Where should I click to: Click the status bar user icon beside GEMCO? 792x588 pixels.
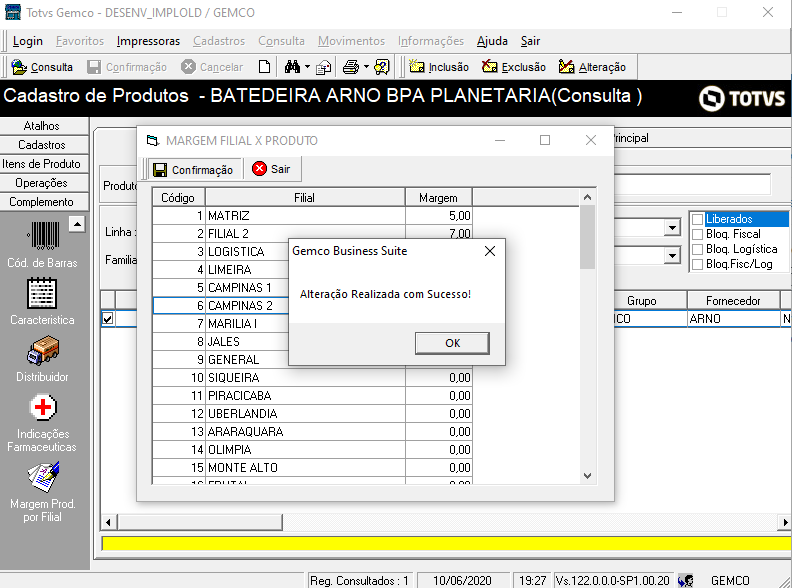[685, 581]
